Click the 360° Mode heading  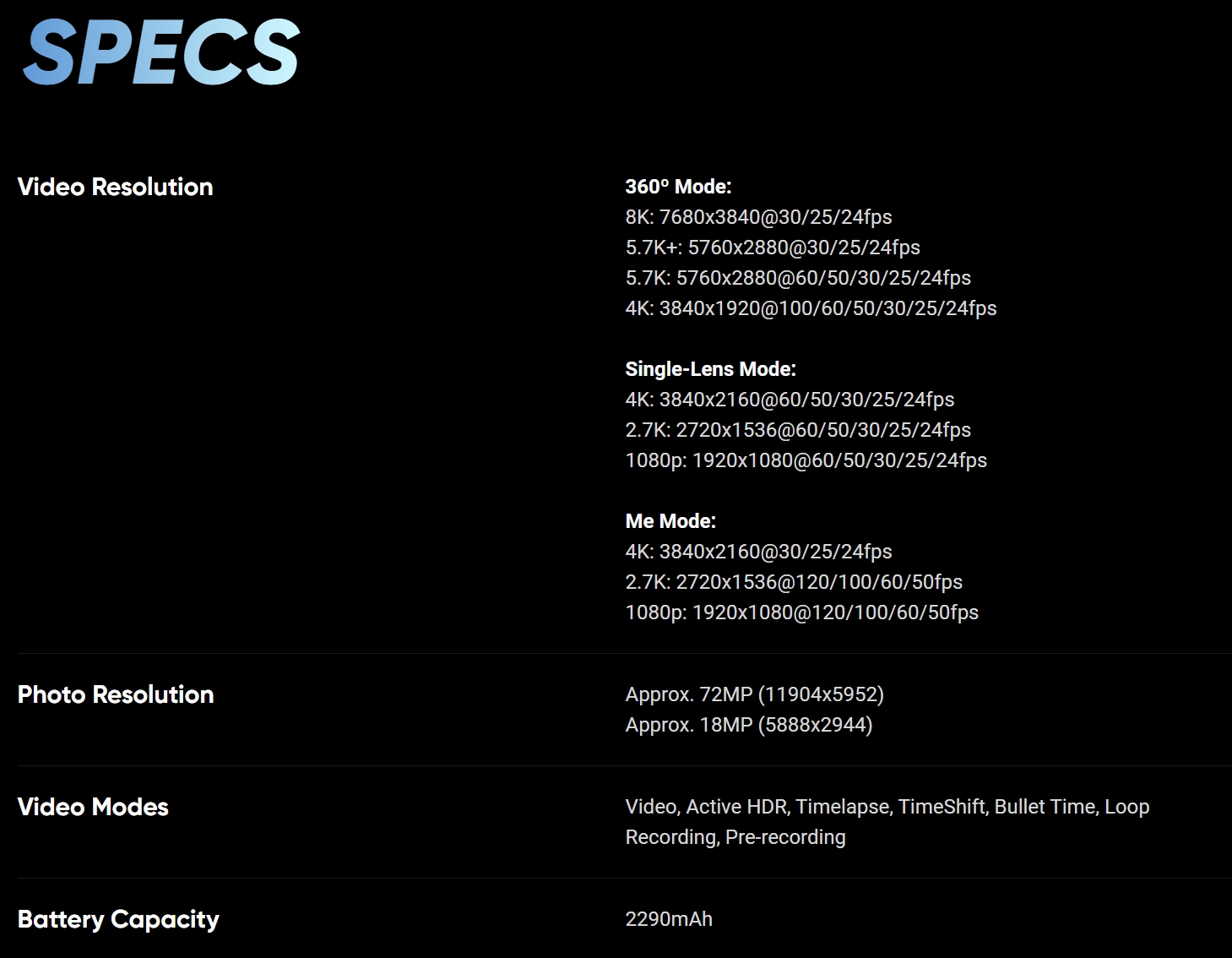678,187
